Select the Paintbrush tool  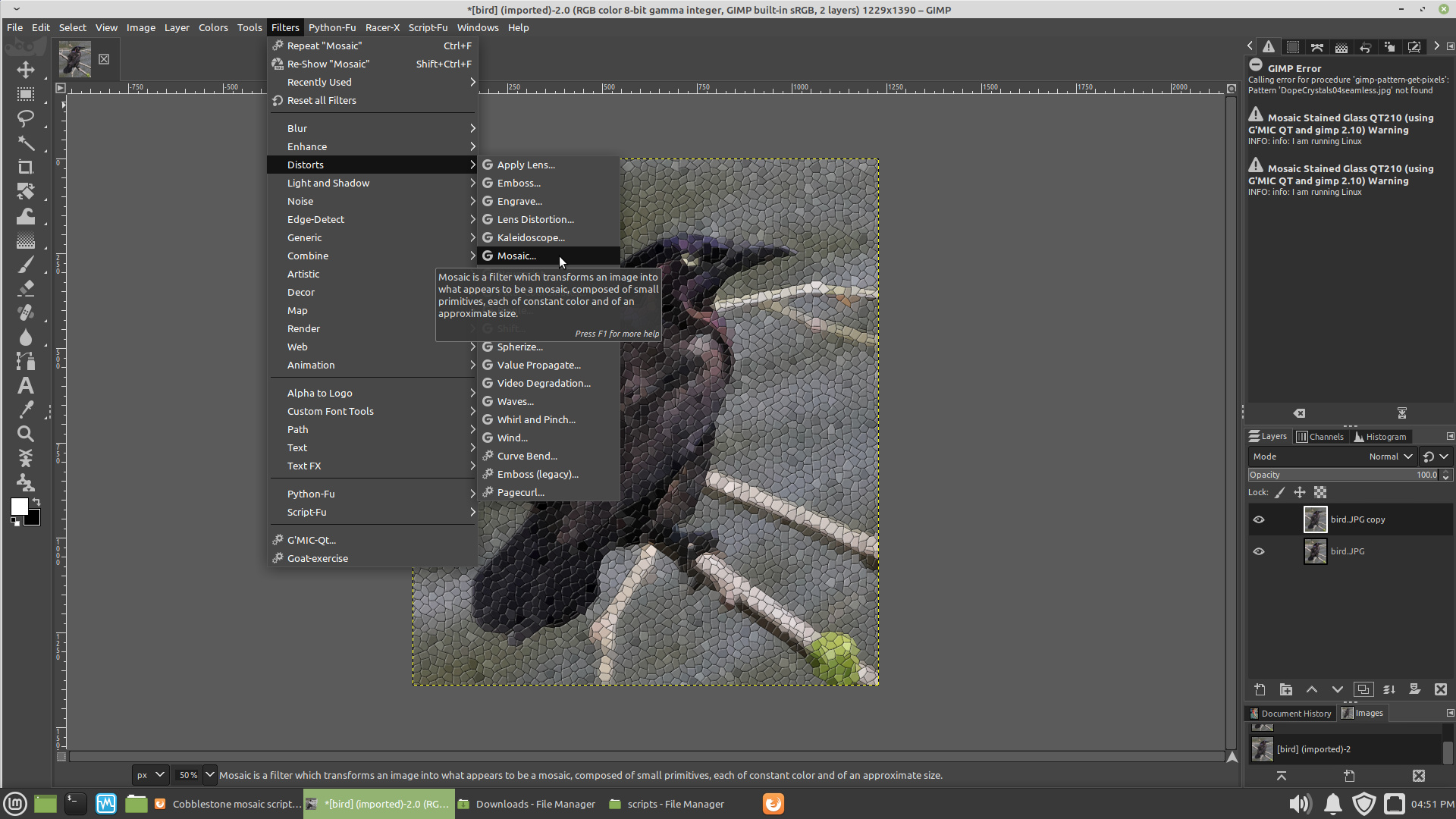coord(26,265)
